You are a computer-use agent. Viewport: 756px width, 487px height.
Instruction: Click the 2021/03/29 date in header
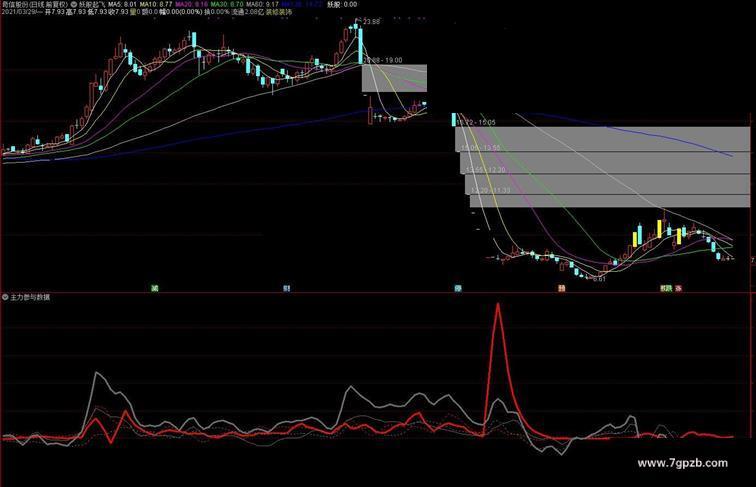17,12
